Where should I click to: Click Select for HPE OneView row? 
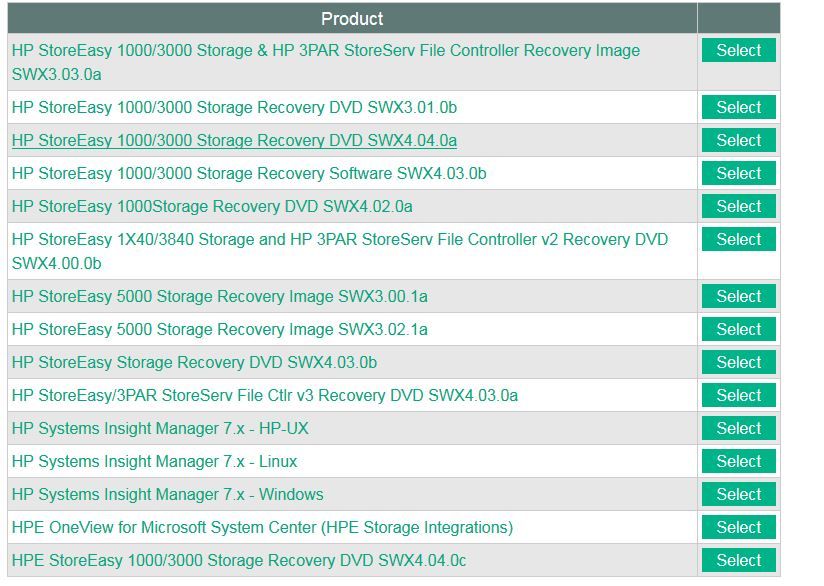[x=738, y=528]
